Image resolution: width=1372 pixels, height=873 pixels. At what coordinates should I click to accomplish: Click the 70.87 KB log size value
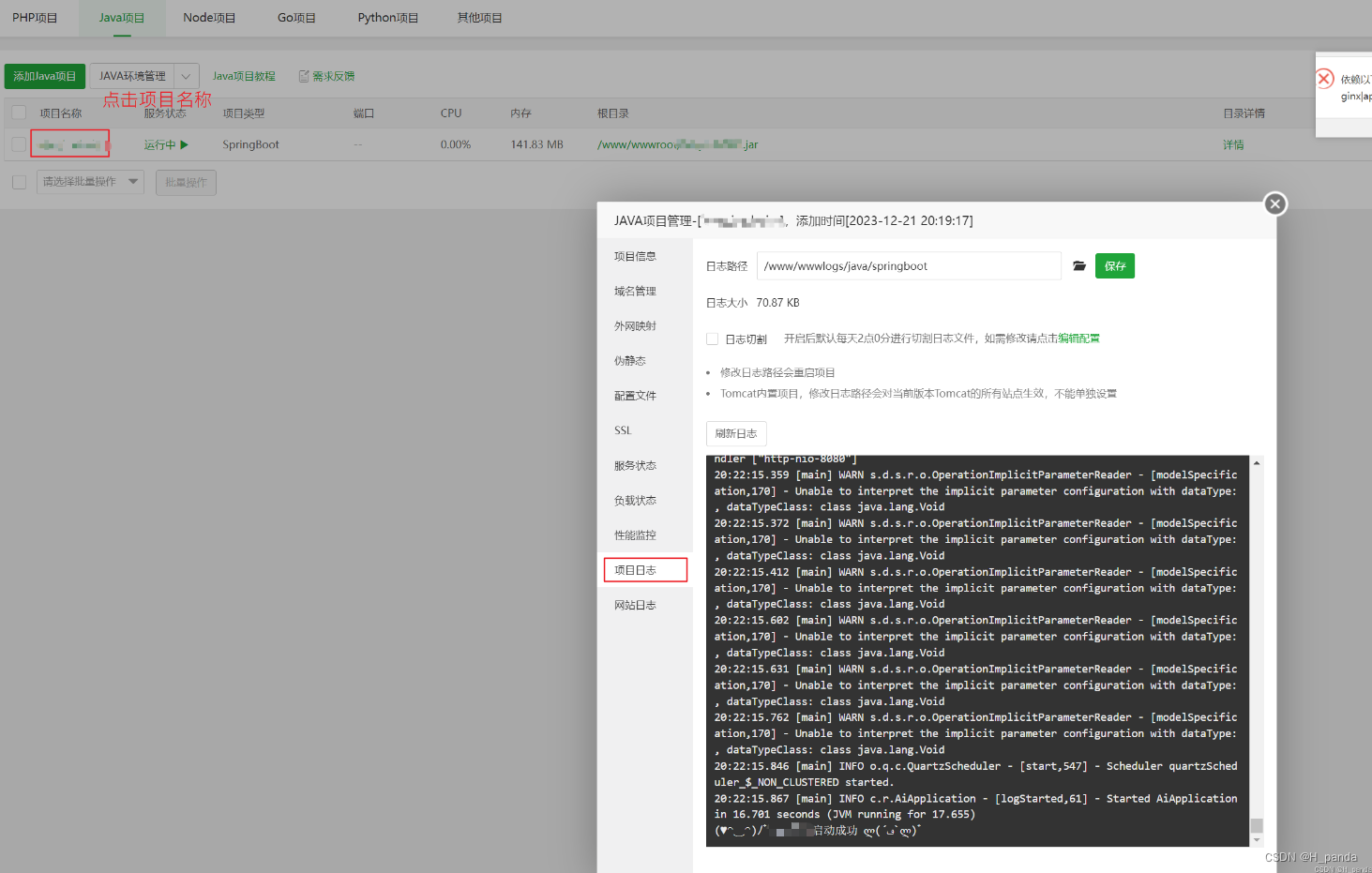coord(777,303)
